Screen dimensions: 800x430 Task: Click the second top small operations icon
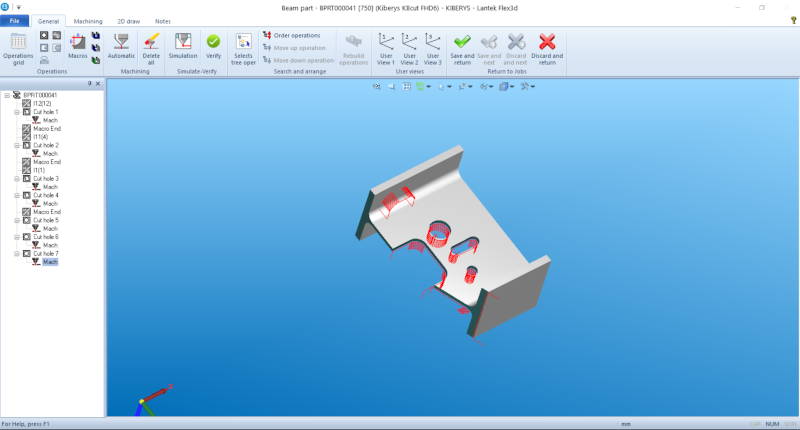(x=57, y=35)
